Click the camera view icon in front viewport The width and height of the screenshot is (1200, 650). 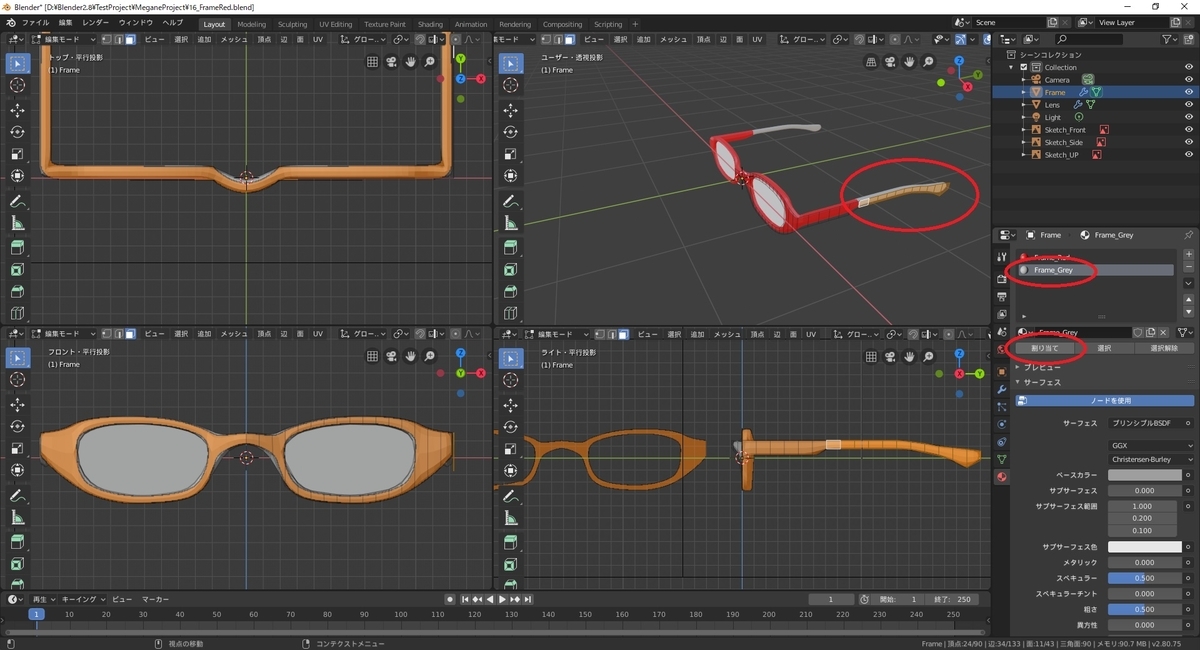[x=391, y=356]
